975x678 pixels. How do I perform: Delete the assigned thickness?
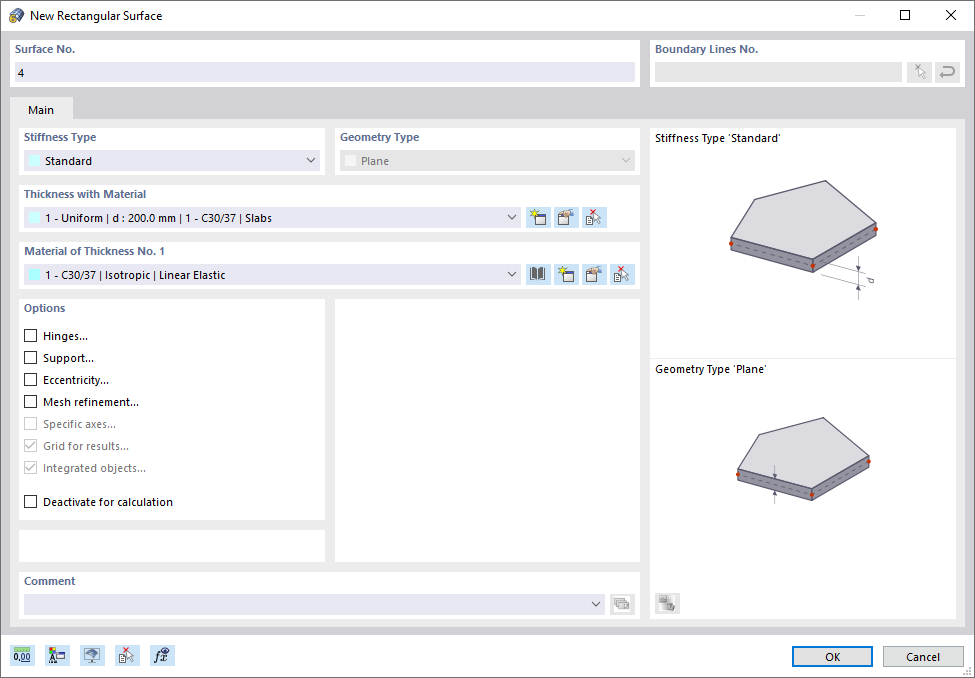tap(594, 217)
